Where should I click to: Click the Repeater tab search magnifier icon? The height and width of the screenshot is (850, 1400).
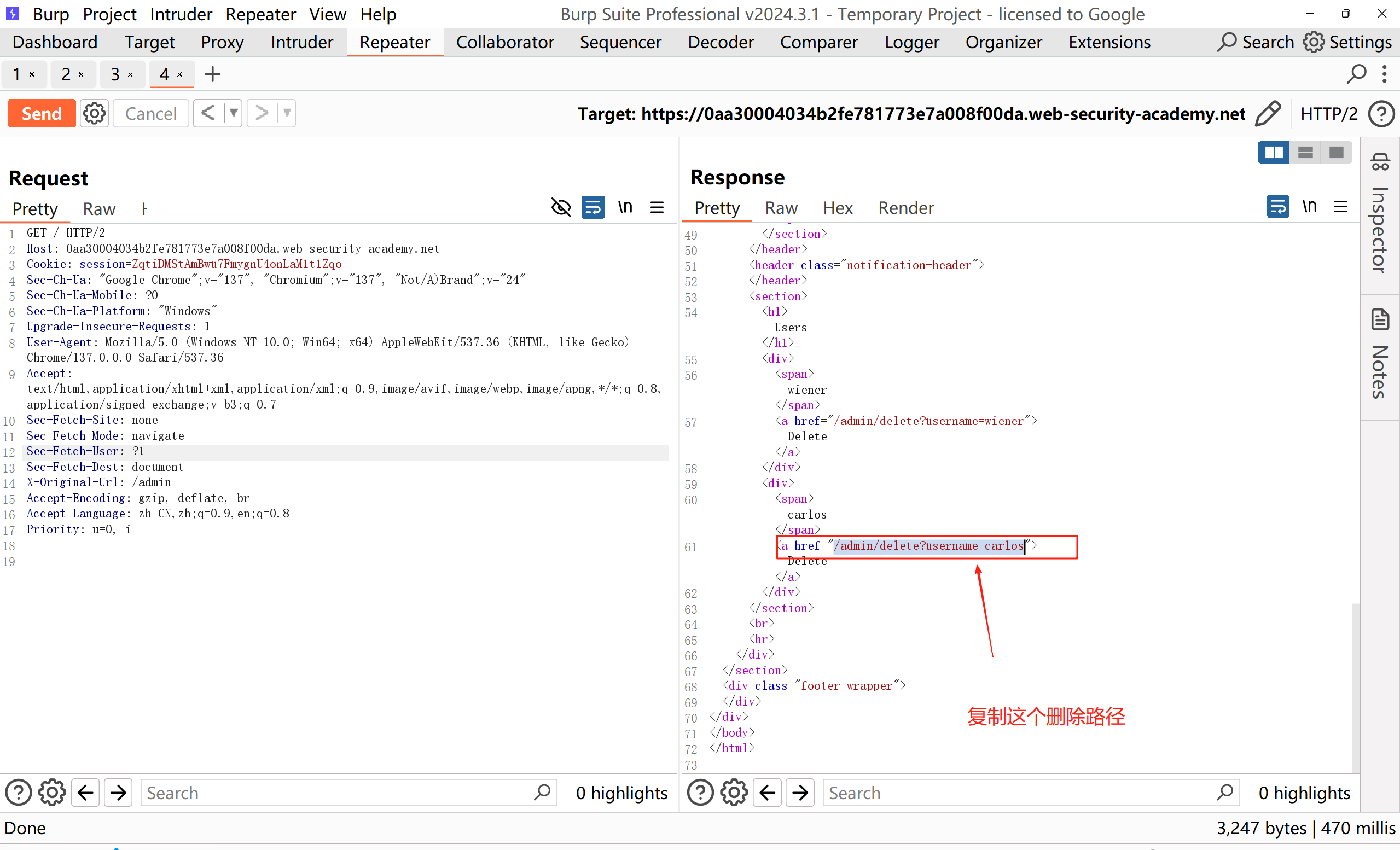[x=1356, y=74]
